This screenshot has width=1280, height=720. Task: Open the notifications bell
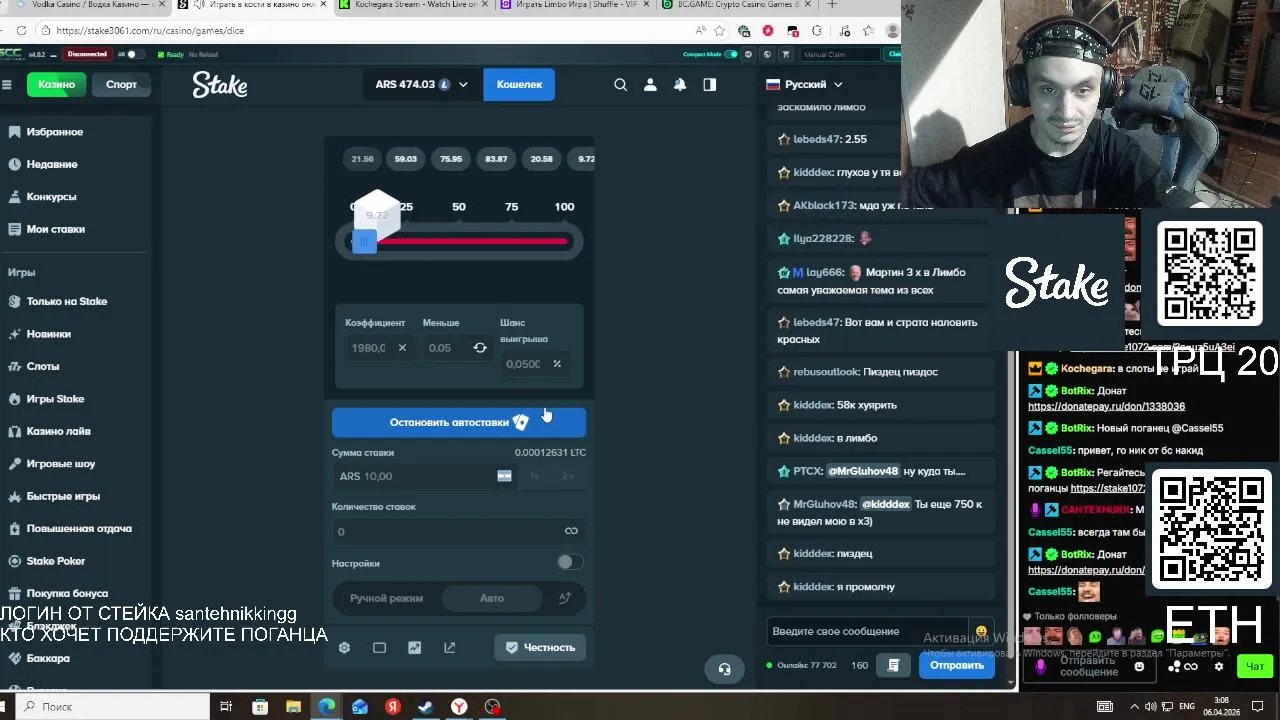tap(680, 85)
